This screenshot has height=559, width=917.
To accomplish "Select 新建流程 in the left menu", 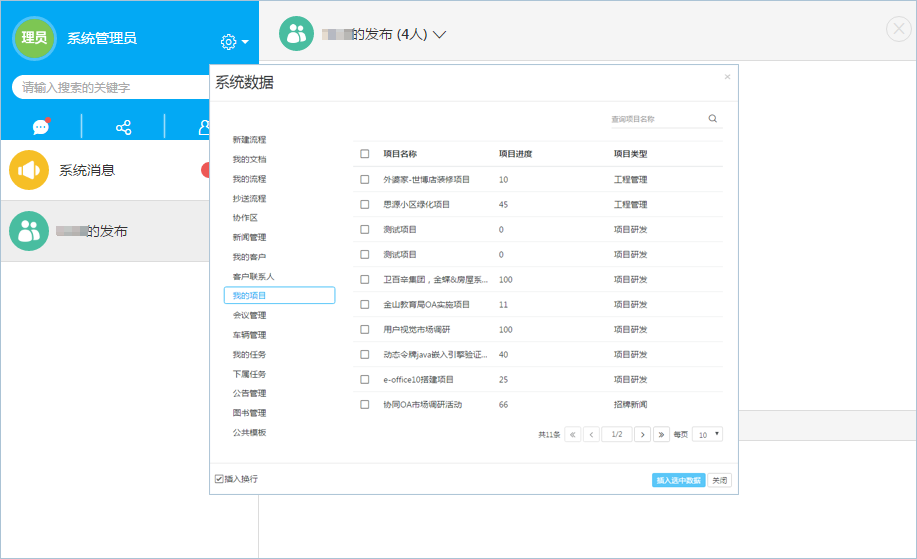I will pyautogui.click(x=249, y=140).
